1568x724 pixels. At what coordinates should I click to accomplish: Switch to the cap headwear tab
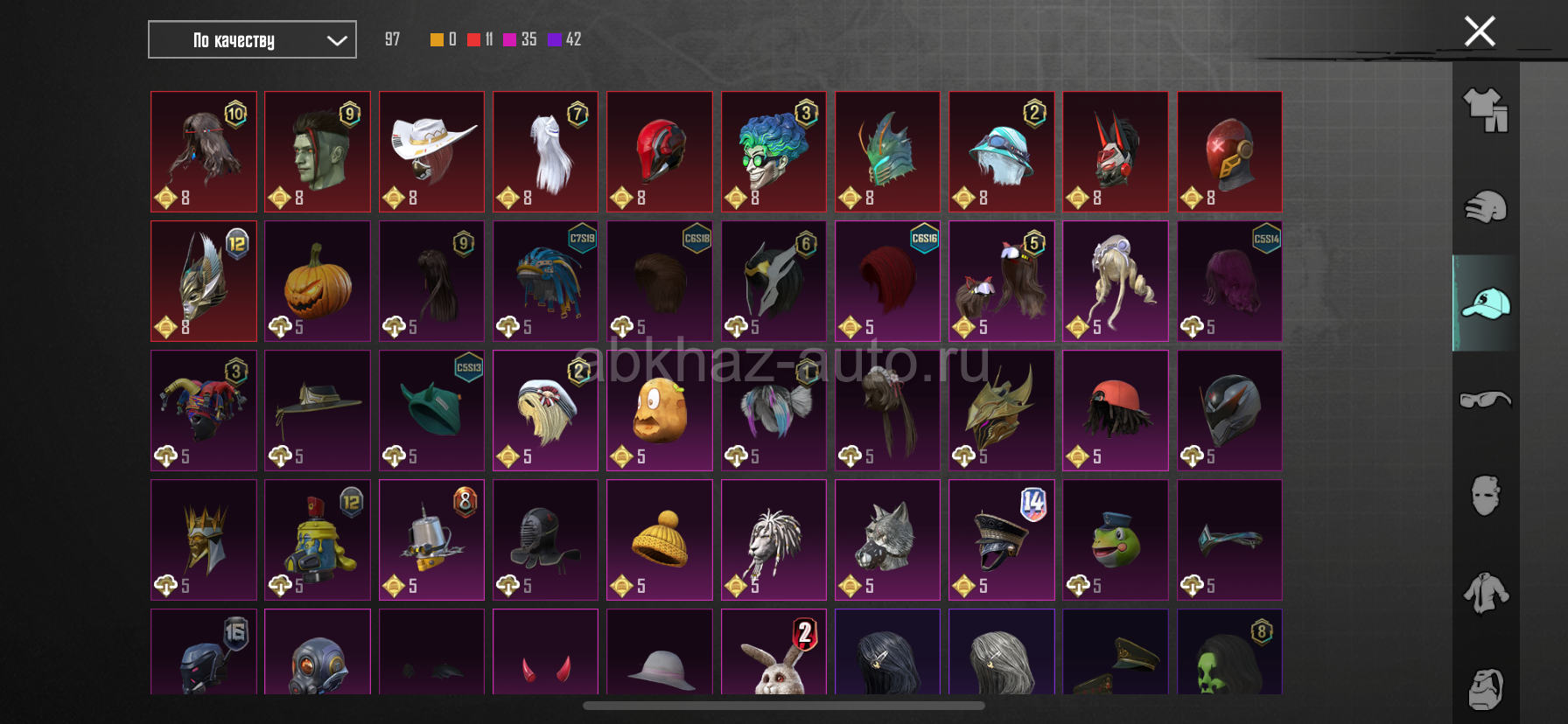[x=1486, y=303]
